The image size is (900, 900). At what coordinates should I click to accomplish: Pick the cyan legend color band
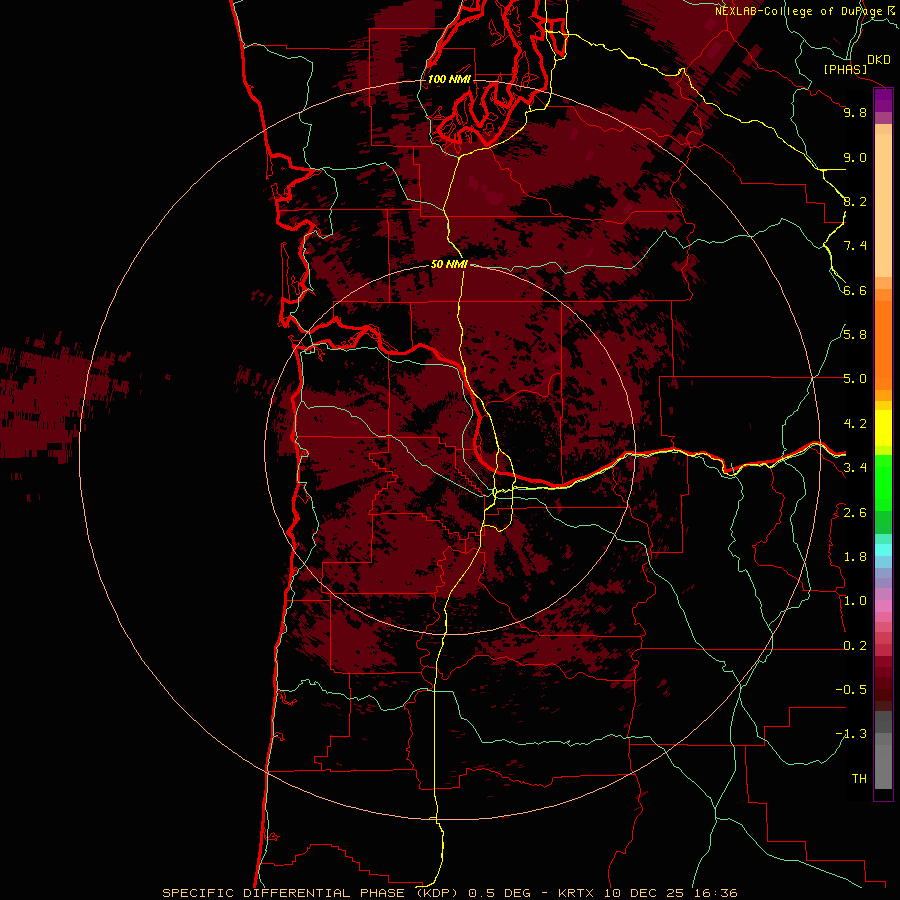[x=883, y=550]
